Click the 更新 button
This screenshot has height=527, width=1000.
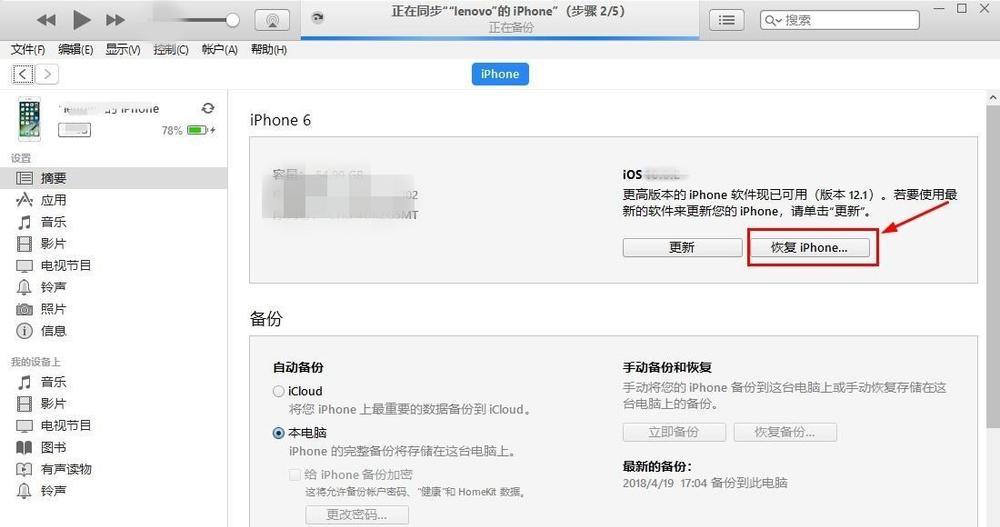coord(682,248)
